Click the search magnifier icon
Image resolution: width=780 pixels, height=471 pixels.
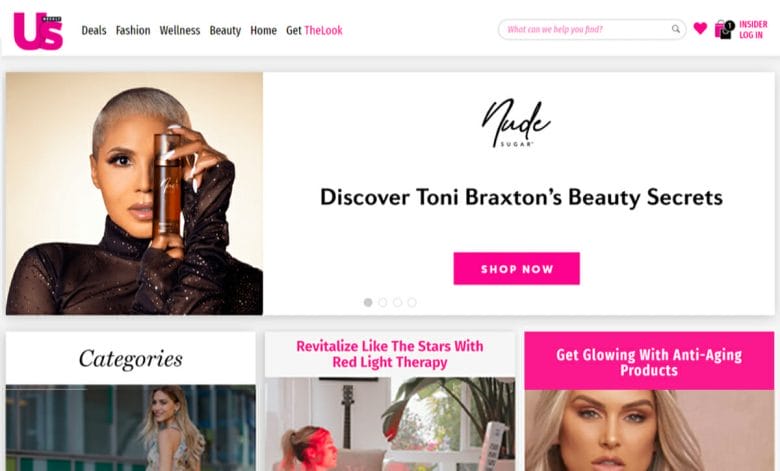[x=676, y=29]
